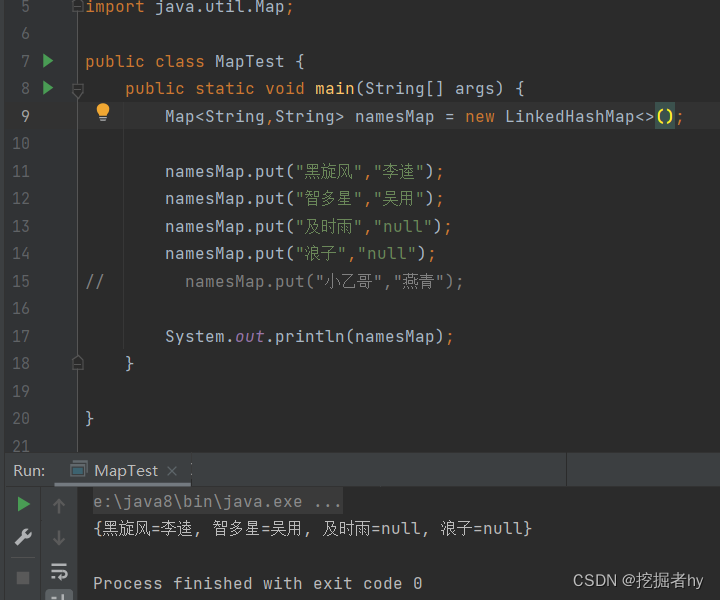Open run configuration via the wrench icon
Screen dimensions: 720x600
(x=24, y=538)
